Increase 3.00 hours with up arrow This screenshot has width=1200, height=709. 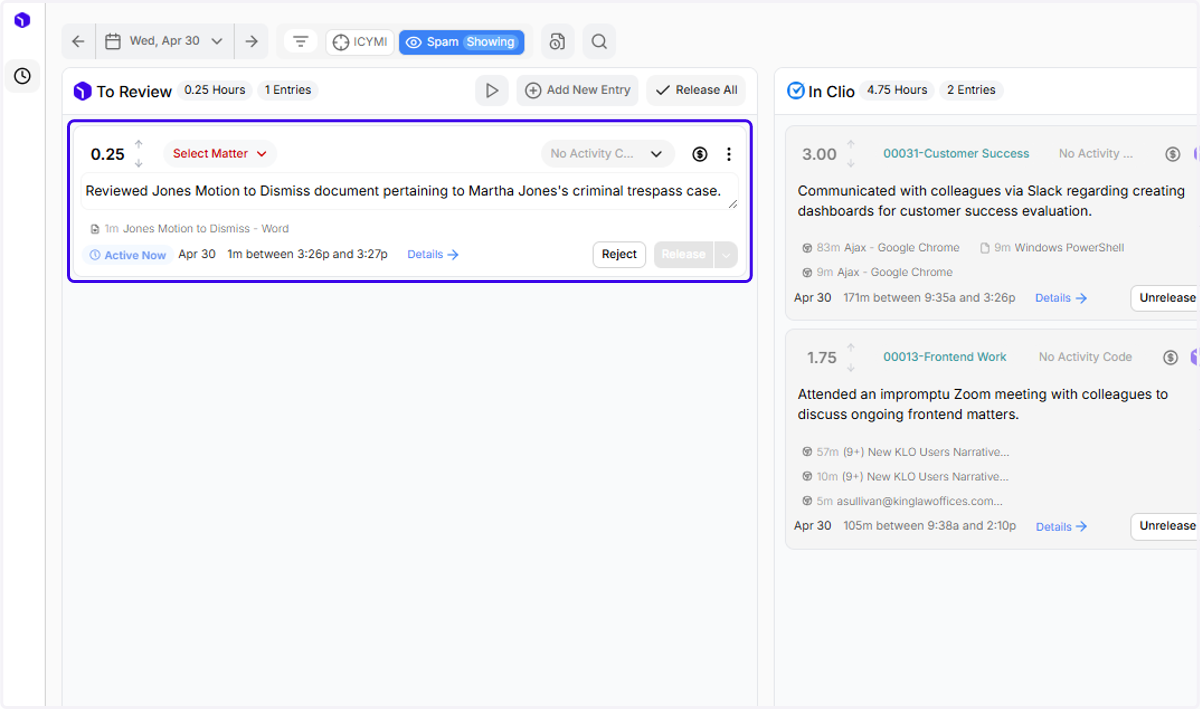tap(851, 145)
